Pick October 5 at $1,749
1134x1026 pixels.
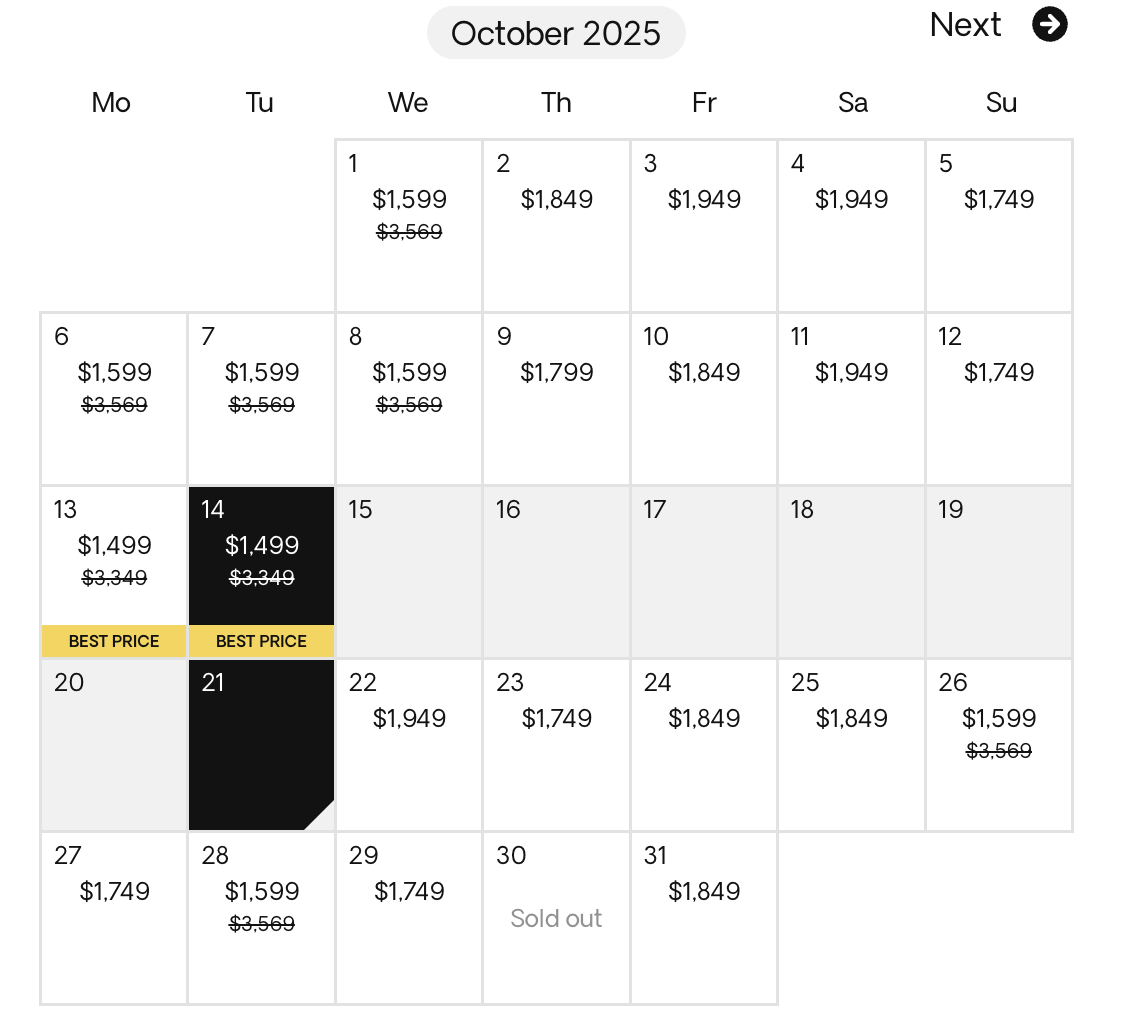coord(999,226)
